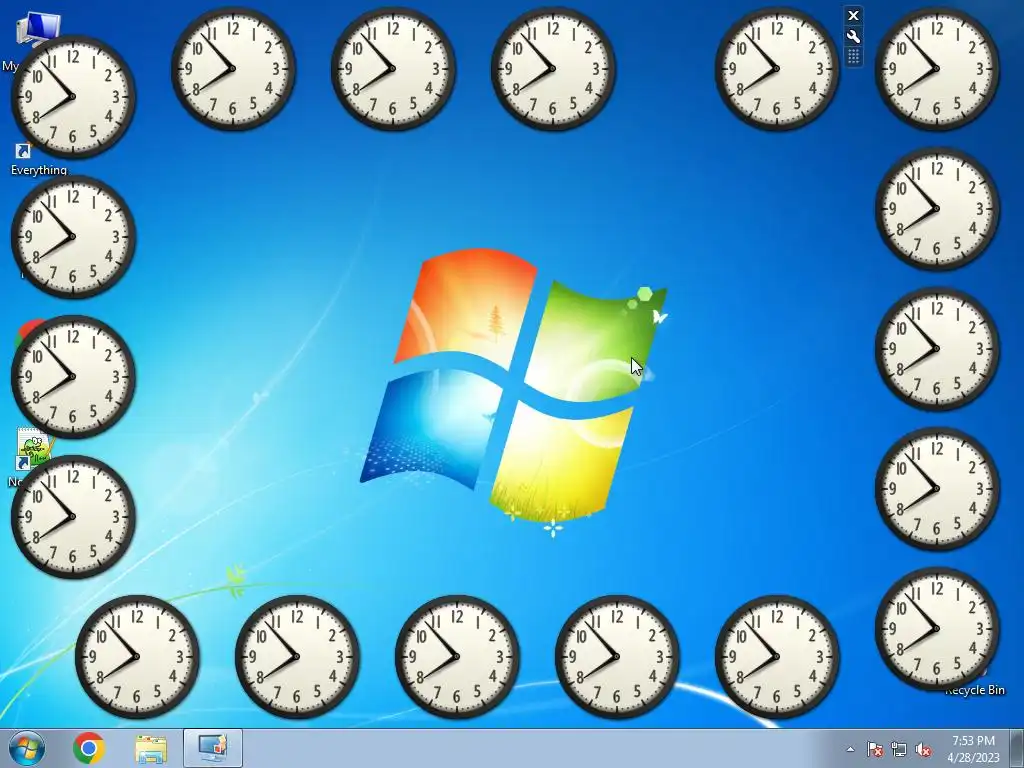Show hidden tray icons arrow

[x=850, y=749]
